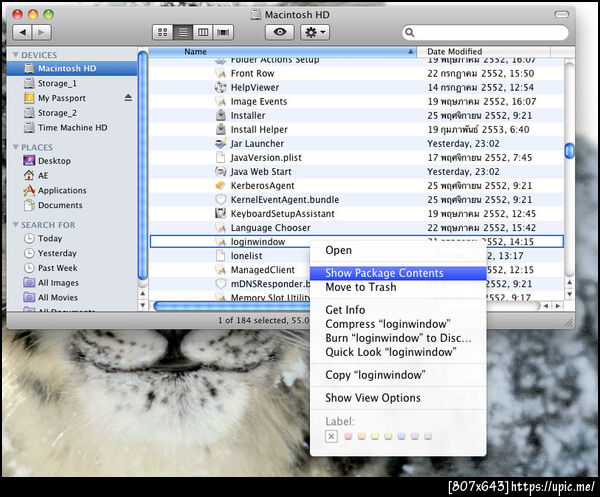The image size is (600, 497).
Task: Open Applications in sidebar
Action: 72,190
